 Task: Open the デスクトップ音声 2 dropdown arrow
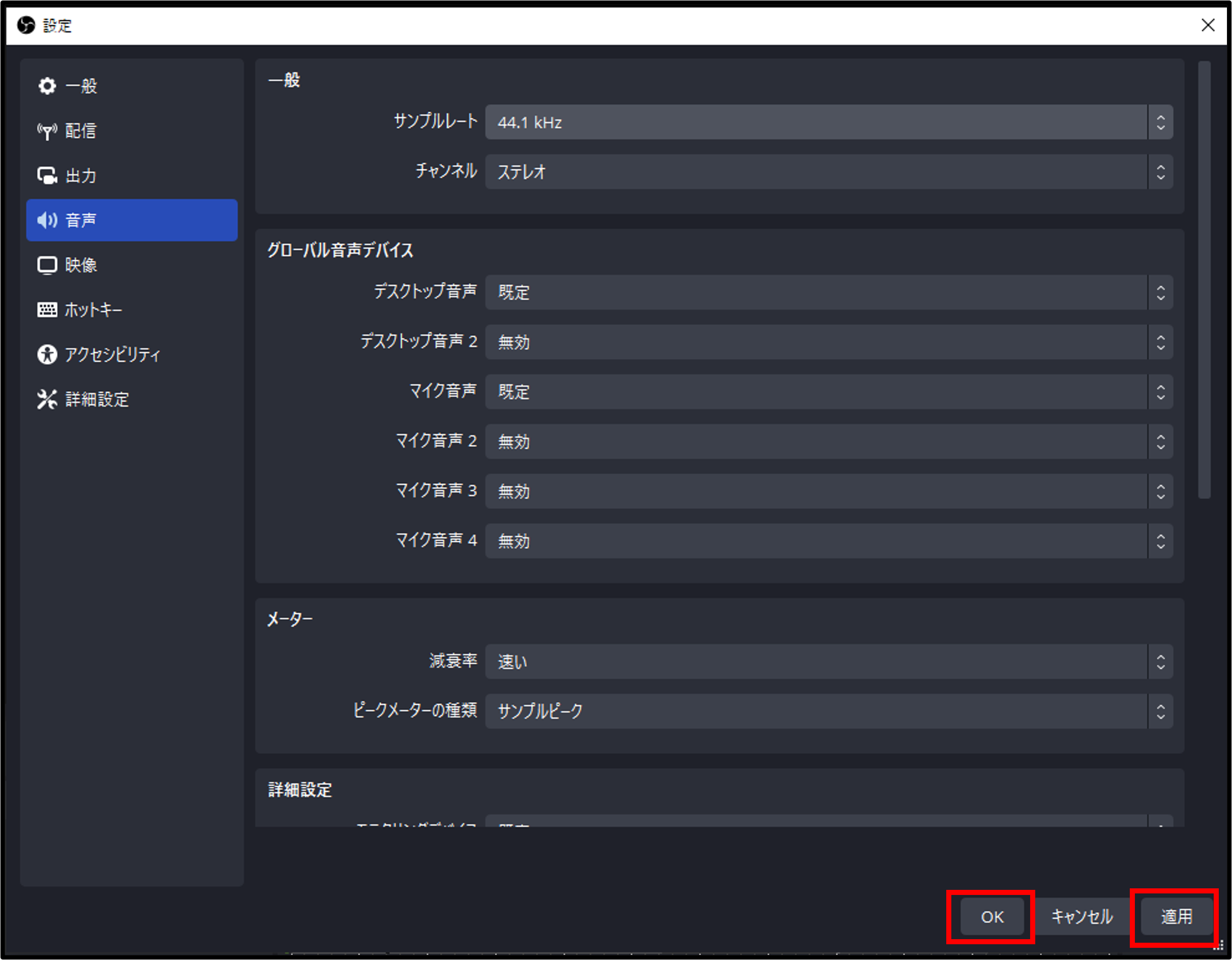1160,342
